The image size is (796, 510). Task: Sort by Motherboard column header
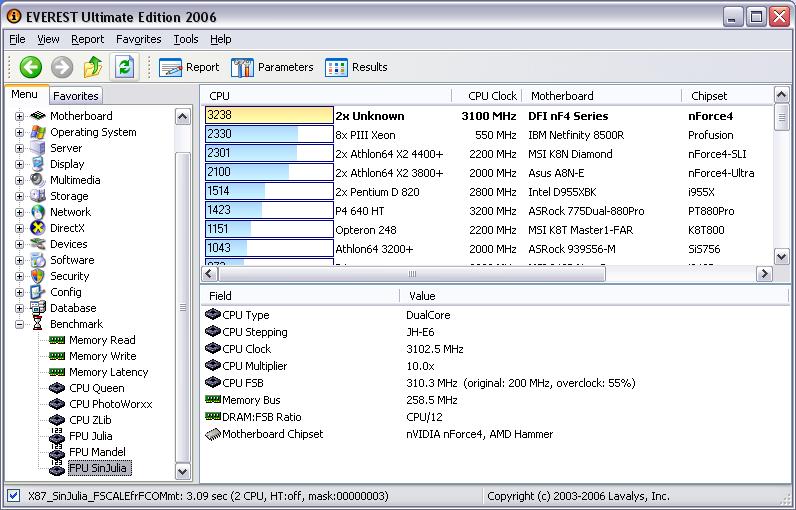click(x=601, y=96)
